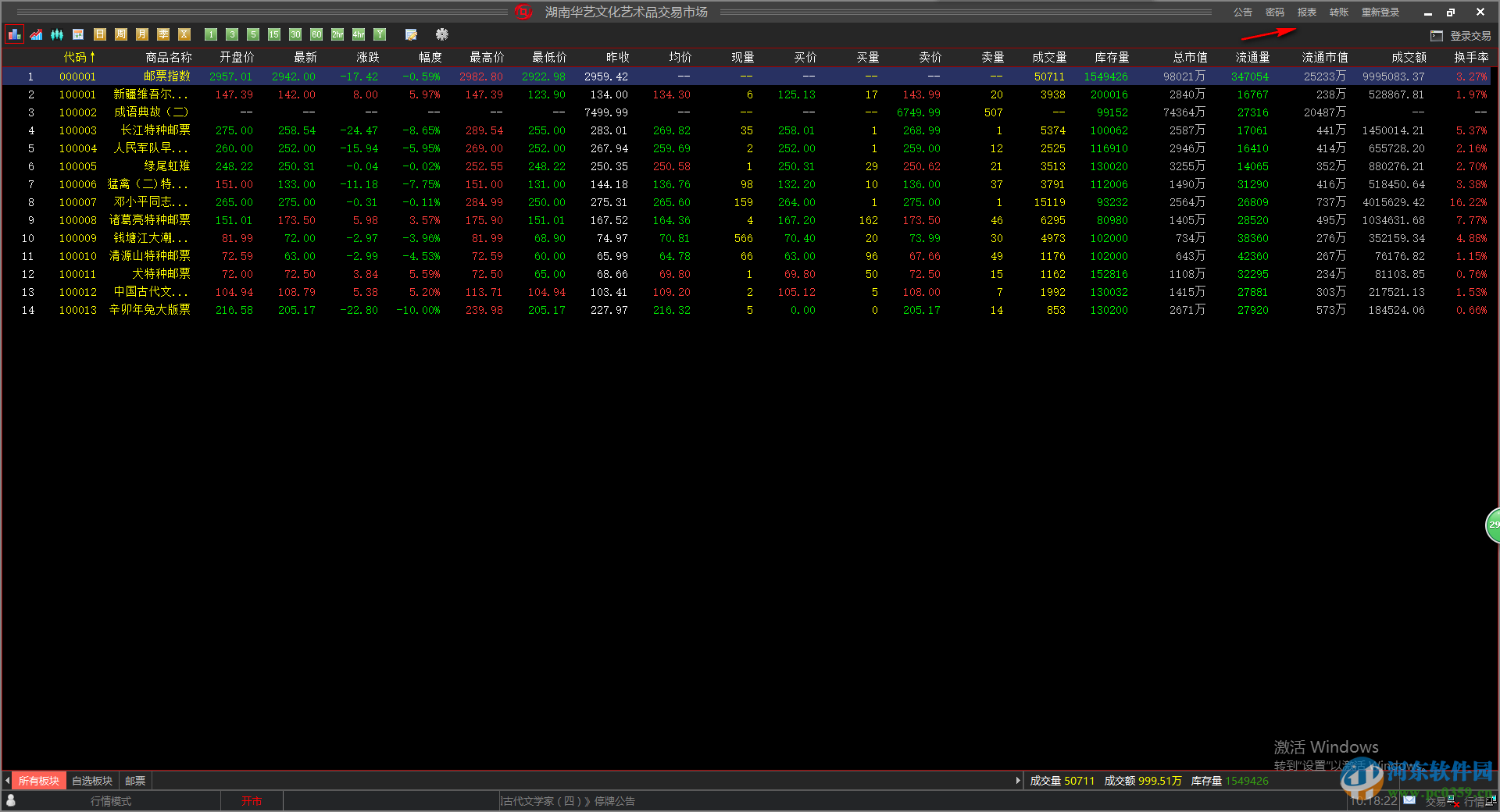This screenshot has height=812, width=1500.
Task: Open the notepad edit icon in toolbar
Action: tap(411, 34)
